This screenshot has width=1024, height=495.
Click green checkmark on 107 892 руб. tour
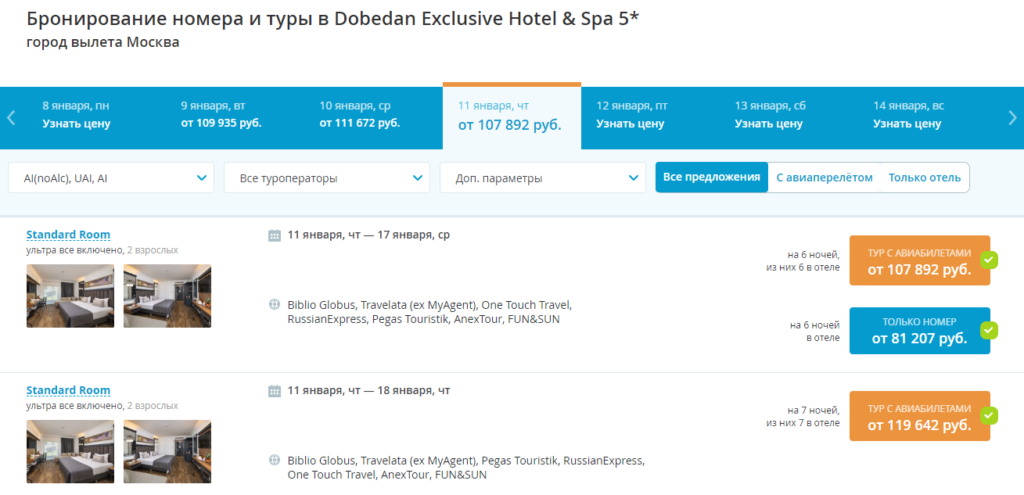point(989,260)
